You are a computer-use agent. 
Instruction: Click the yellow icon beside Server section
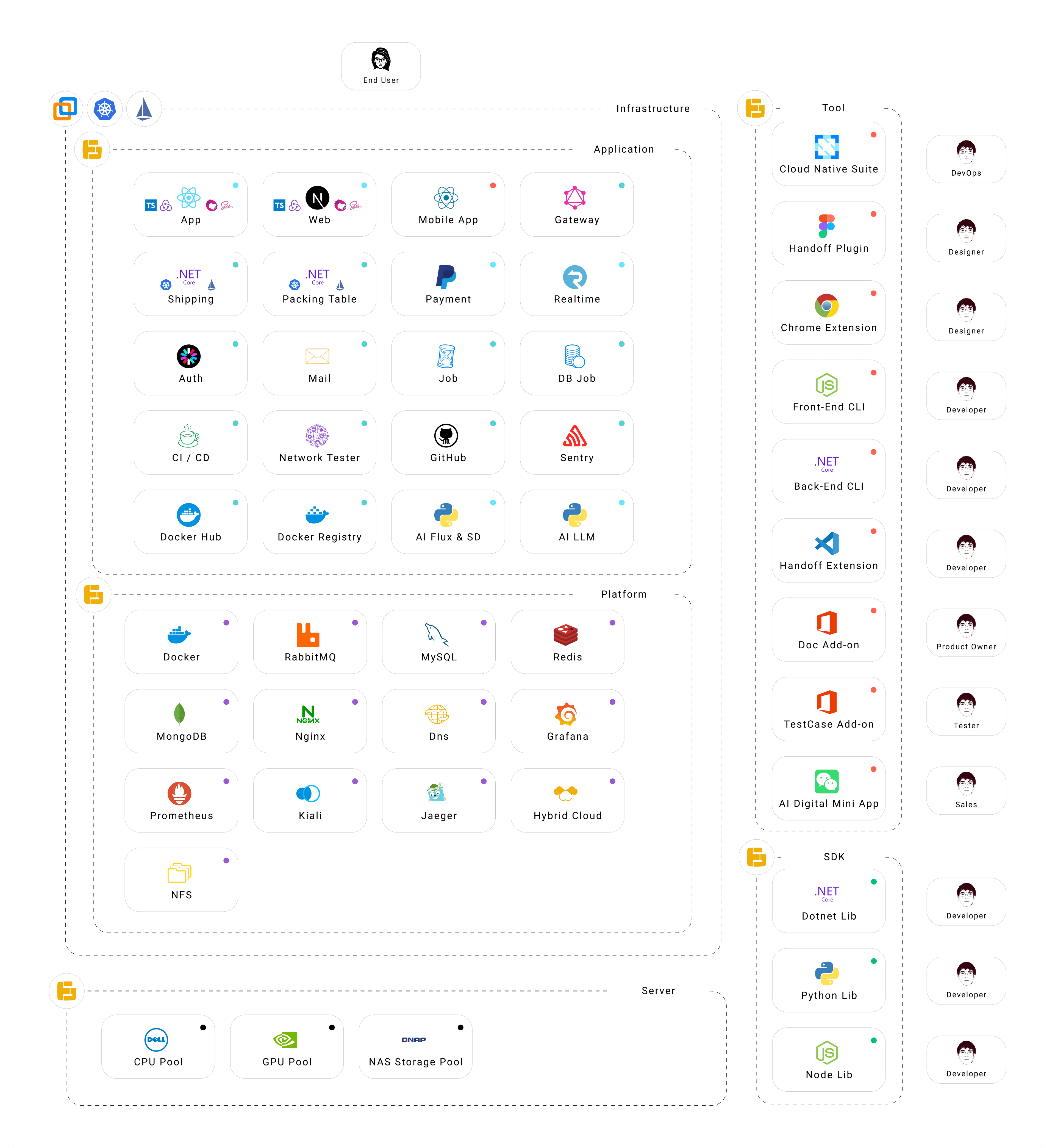click(67, 991)
